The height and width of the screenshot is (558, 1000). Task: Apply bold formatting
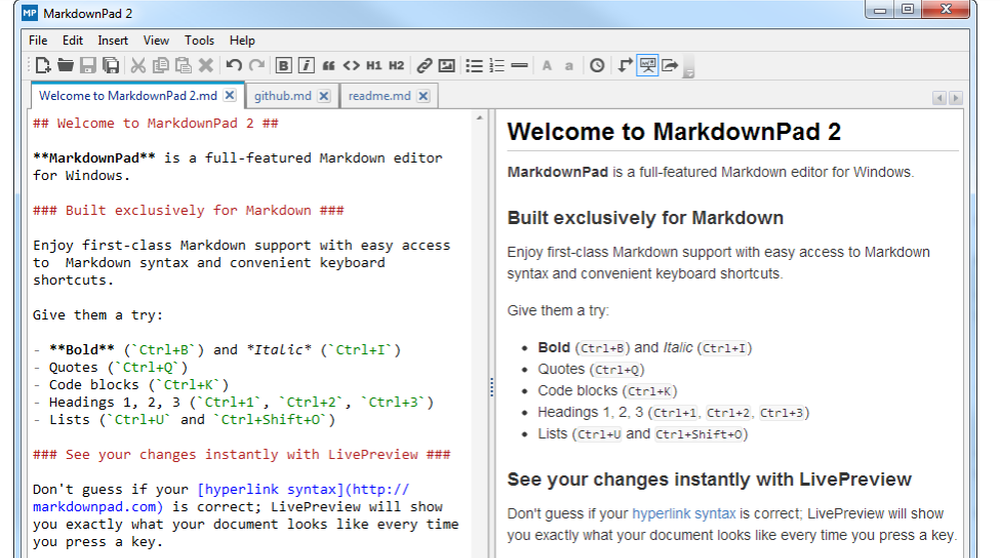(284, 65)
